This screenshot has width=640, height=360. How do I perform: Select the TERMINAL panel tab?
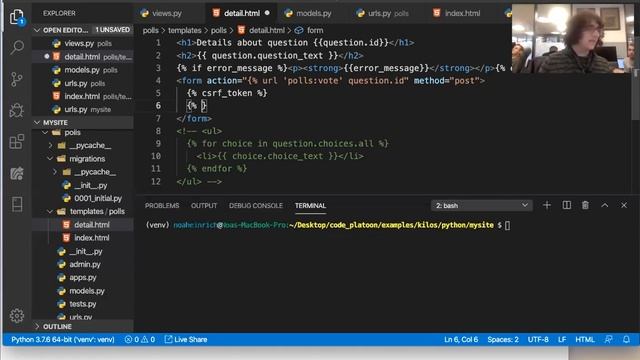[x=310, y=206]
